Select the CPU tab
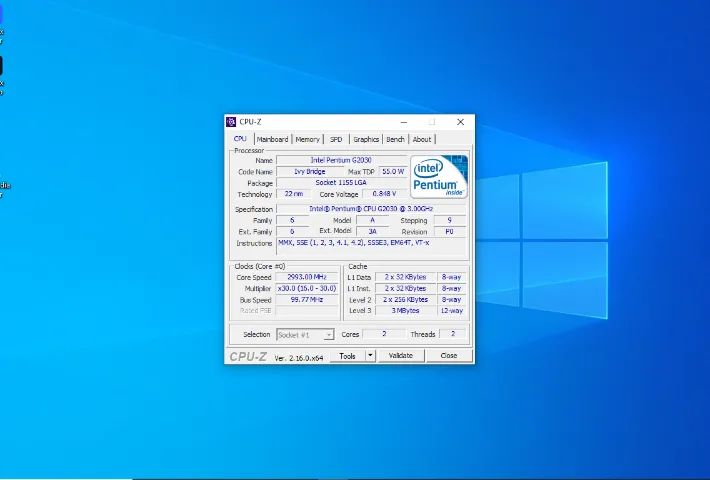The image size is (710, 480). pos(240,139)
